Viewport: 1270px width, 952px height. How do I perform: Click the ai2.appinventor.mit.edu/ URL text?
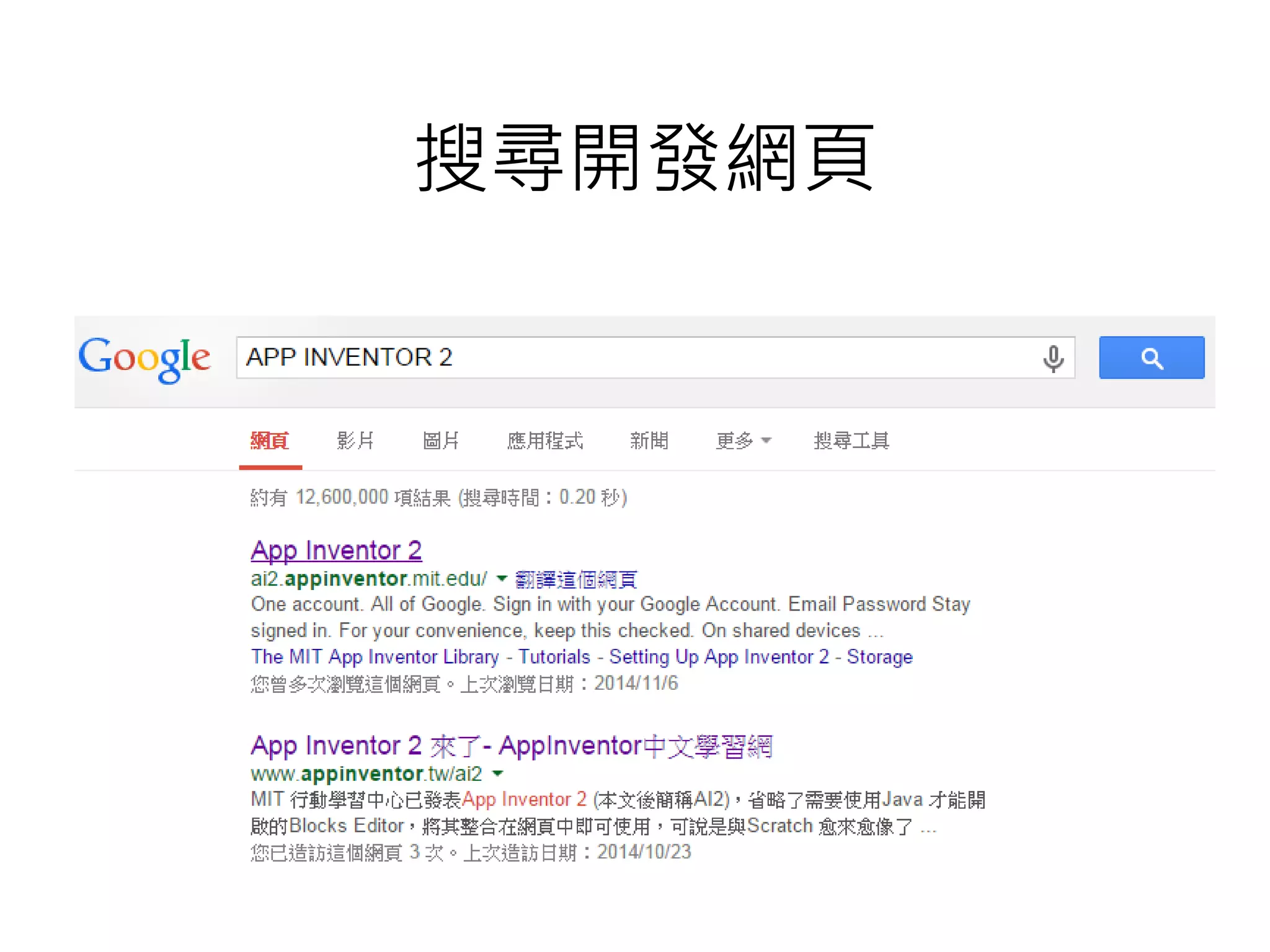coord(369,579)
